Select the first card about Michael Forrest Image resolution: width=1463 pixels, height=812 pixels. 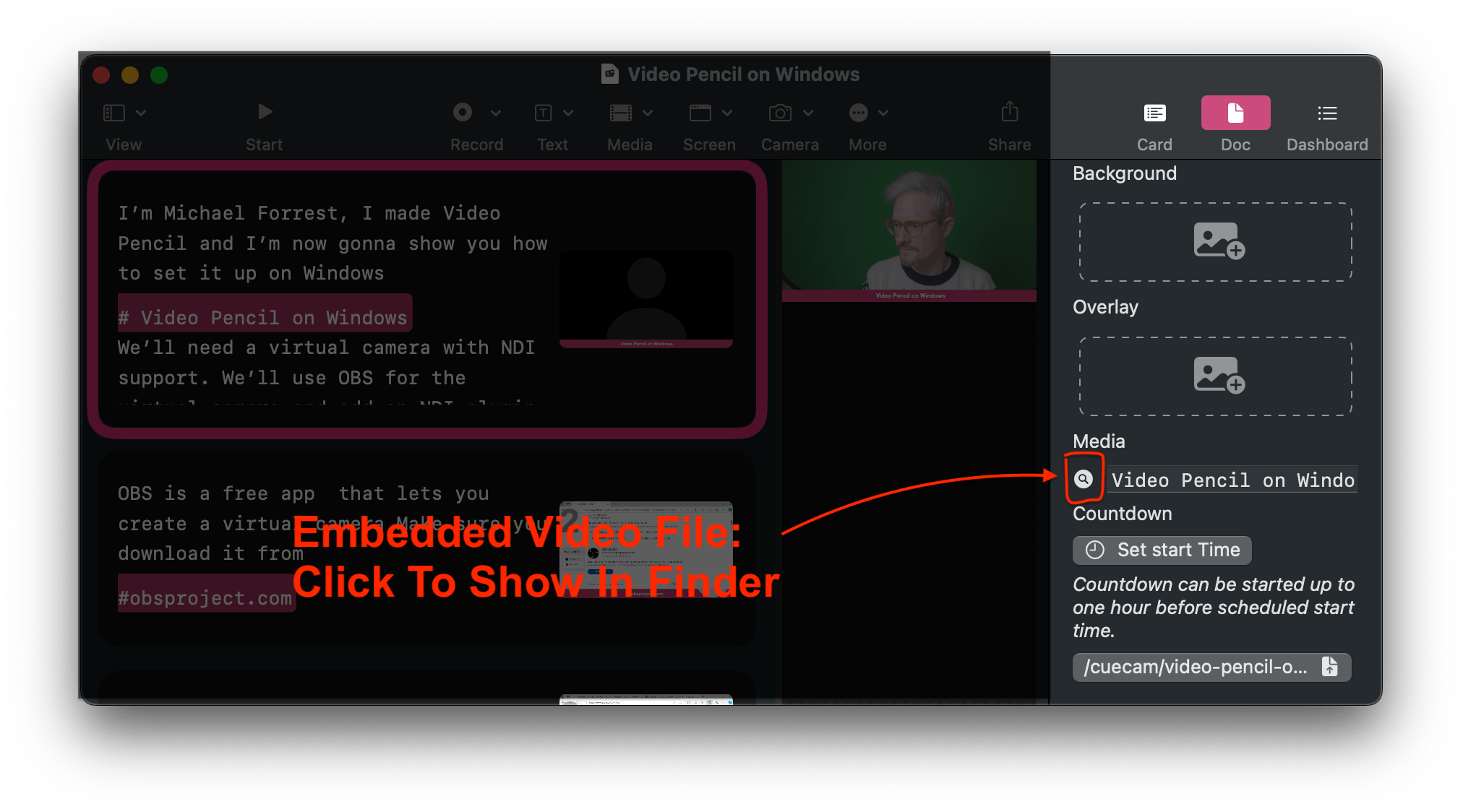point(427,299)
